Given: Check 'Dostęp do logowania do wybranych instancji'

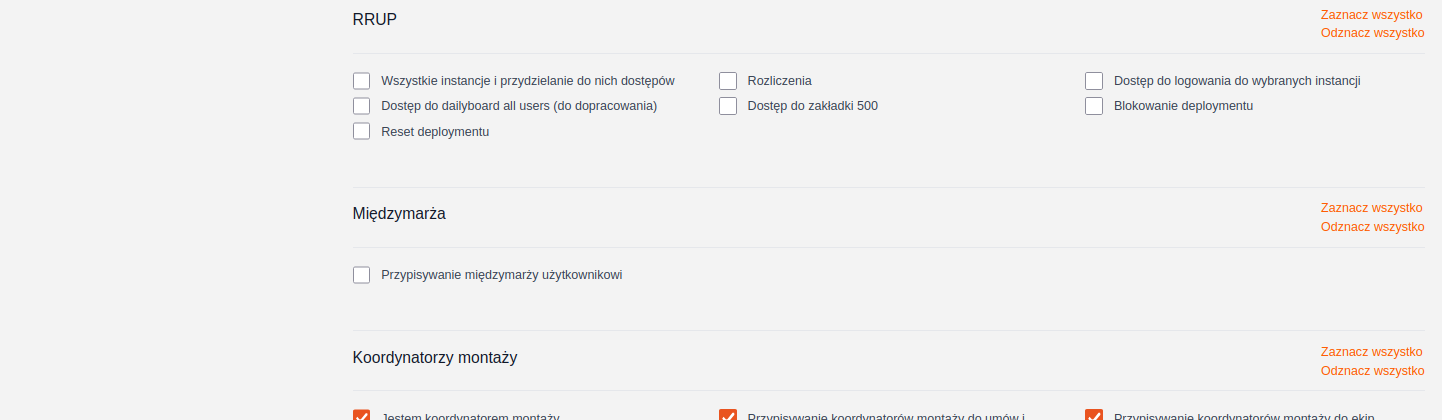Looking at the screenshot, I should pyautogui.click(x=1094, y=81).
